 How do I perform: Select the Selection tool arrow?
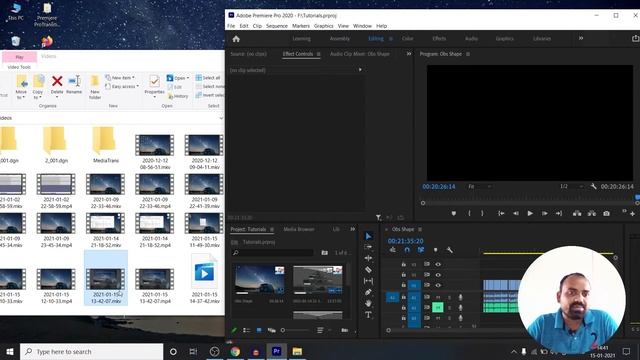[x=368, y=236]
